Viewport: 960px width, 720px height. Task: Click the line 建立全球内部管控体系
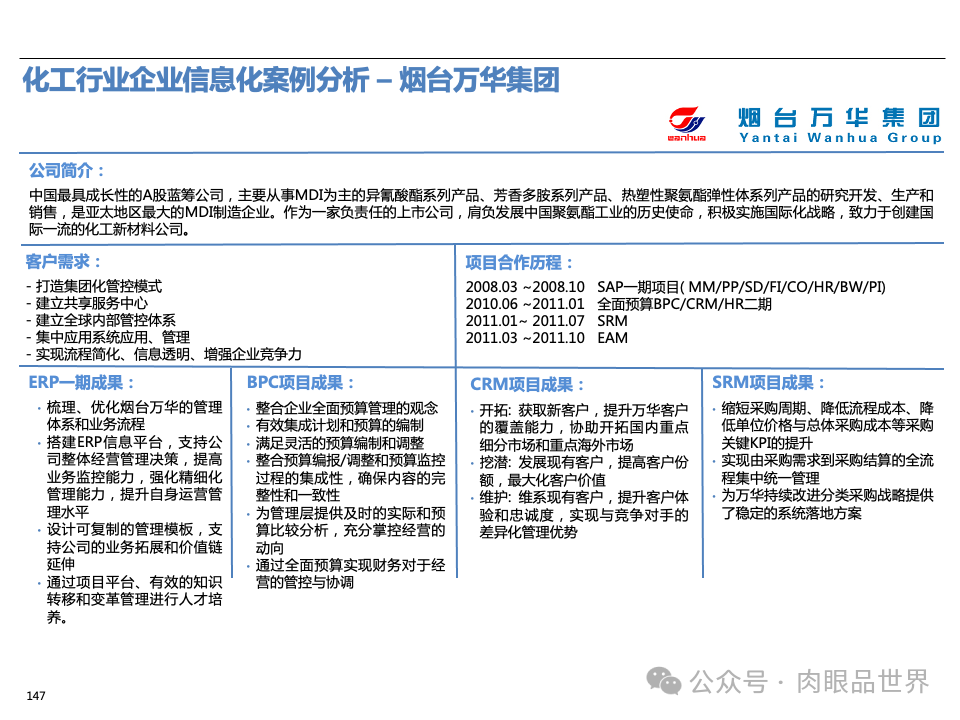tap(101, 320)
